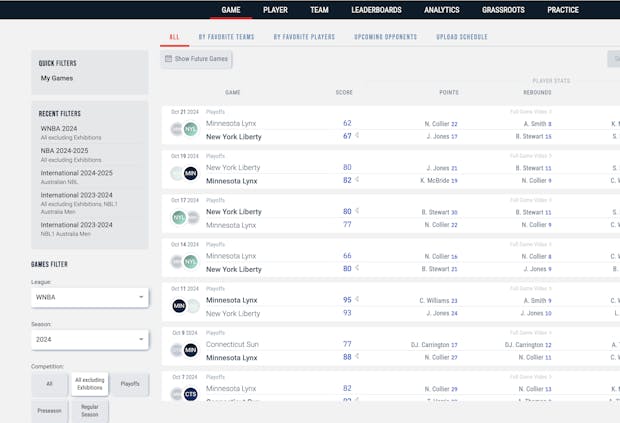This screenshot has width=620, height=423.
Task: Click winner arrow beside score 95
Action: coord(357,299)
